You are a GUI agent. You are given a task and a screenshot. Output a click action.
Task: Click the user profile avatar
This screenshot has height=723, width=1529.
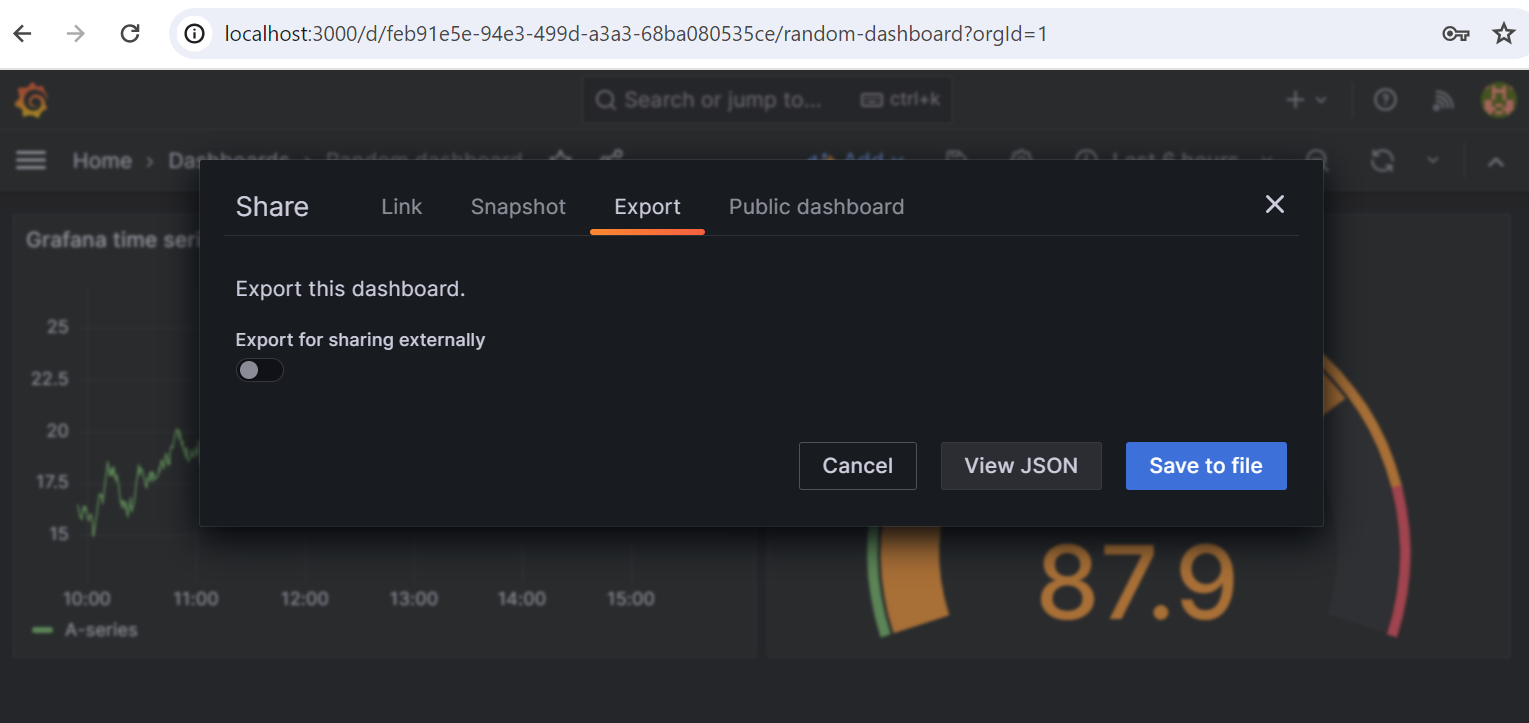pyautogui.click(x=1499, y=100)
